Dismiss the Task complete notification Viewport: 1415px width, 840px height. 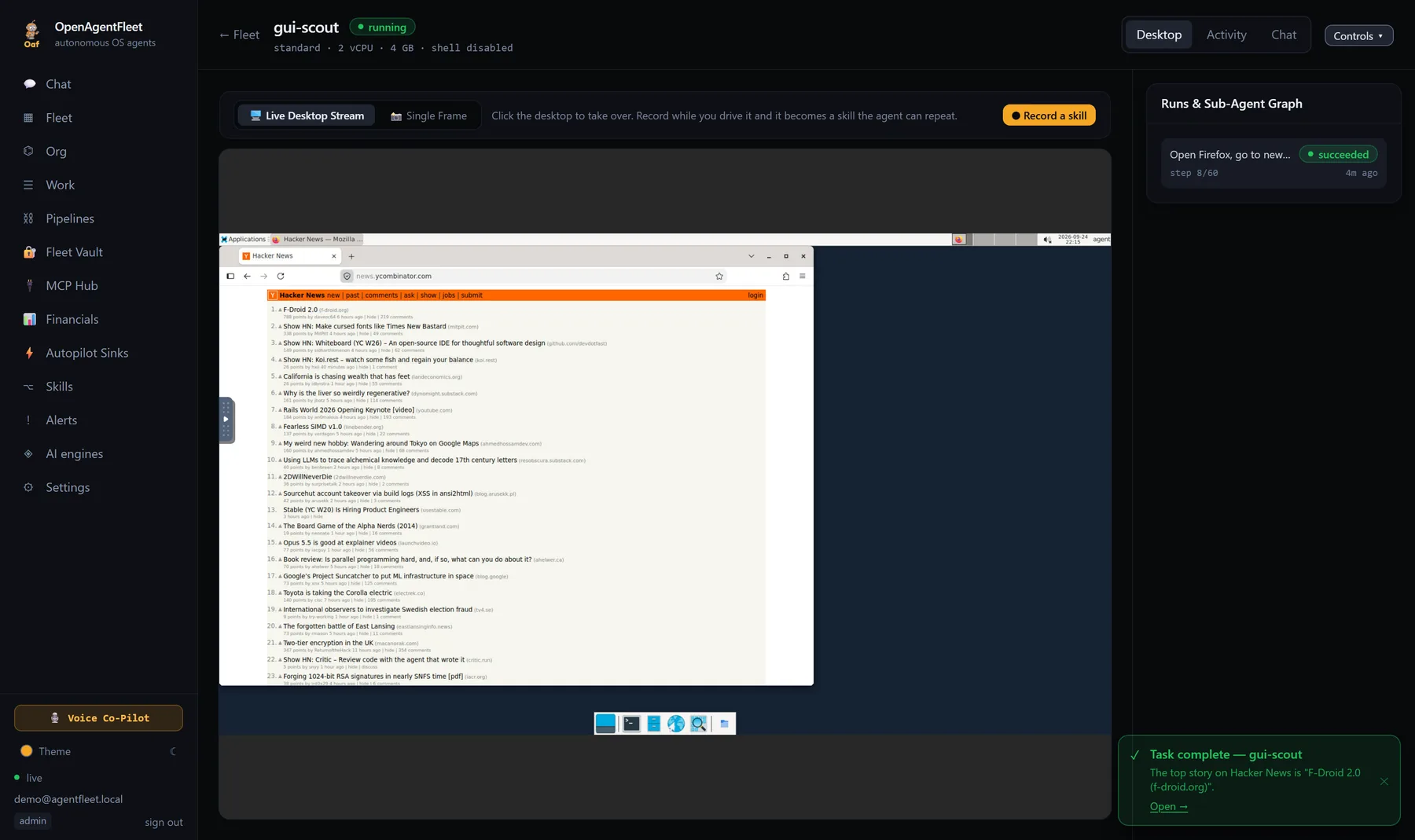1384,781
